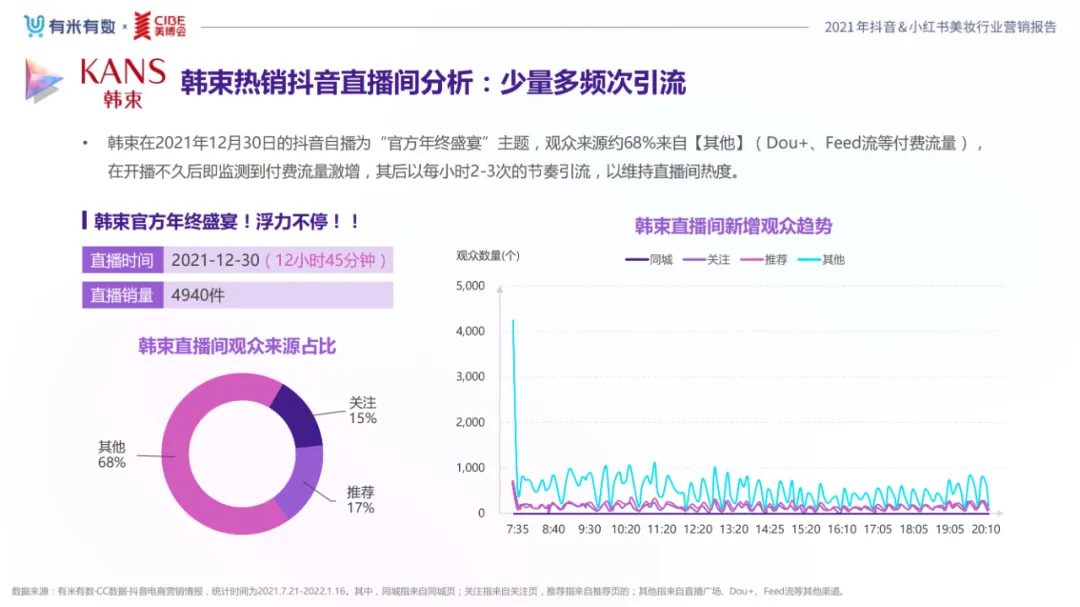
Task: Click the 直播时间 label
Action: point(122,260)
